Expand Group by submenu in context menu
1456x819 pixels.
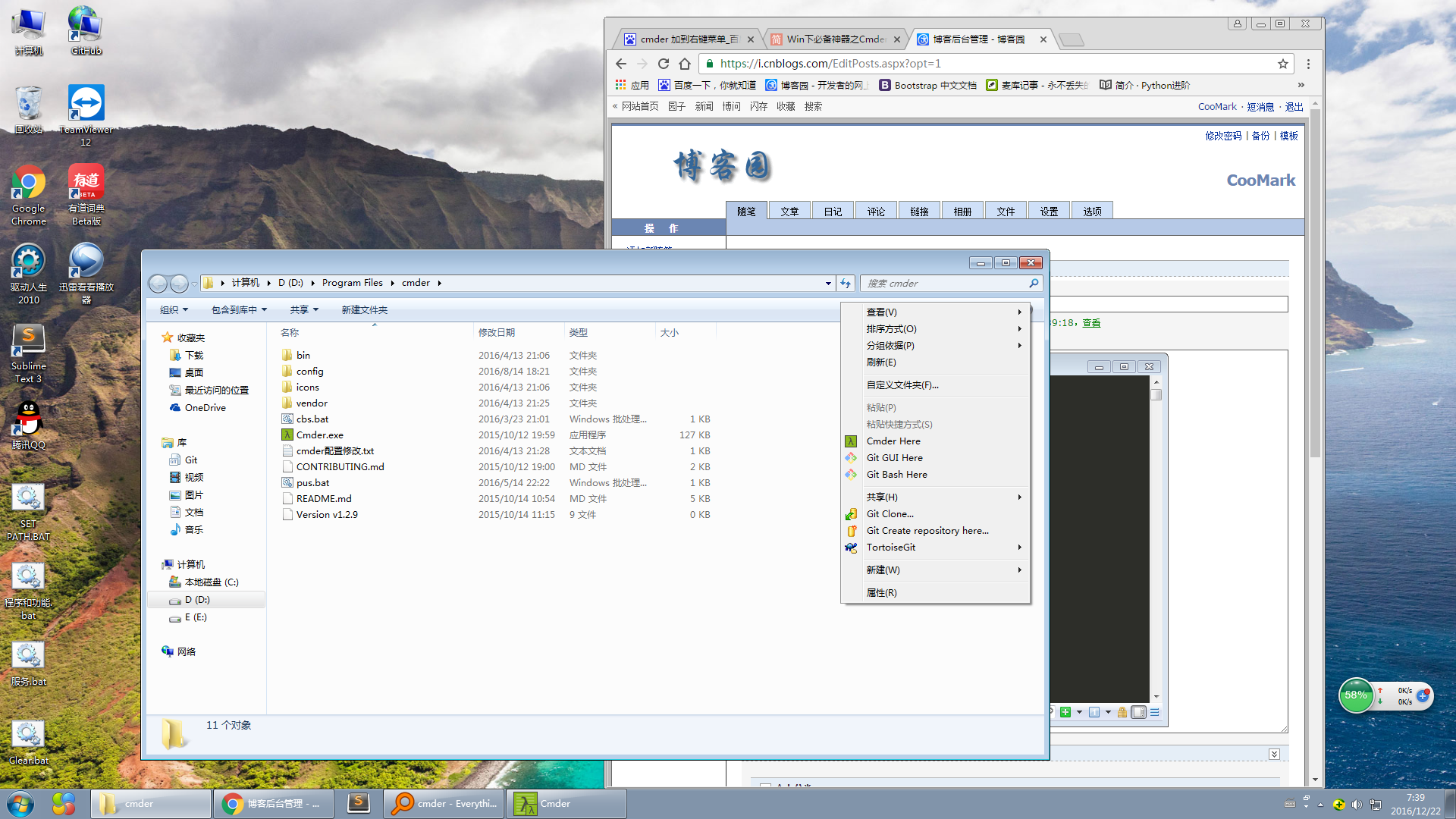click(935, 346)
